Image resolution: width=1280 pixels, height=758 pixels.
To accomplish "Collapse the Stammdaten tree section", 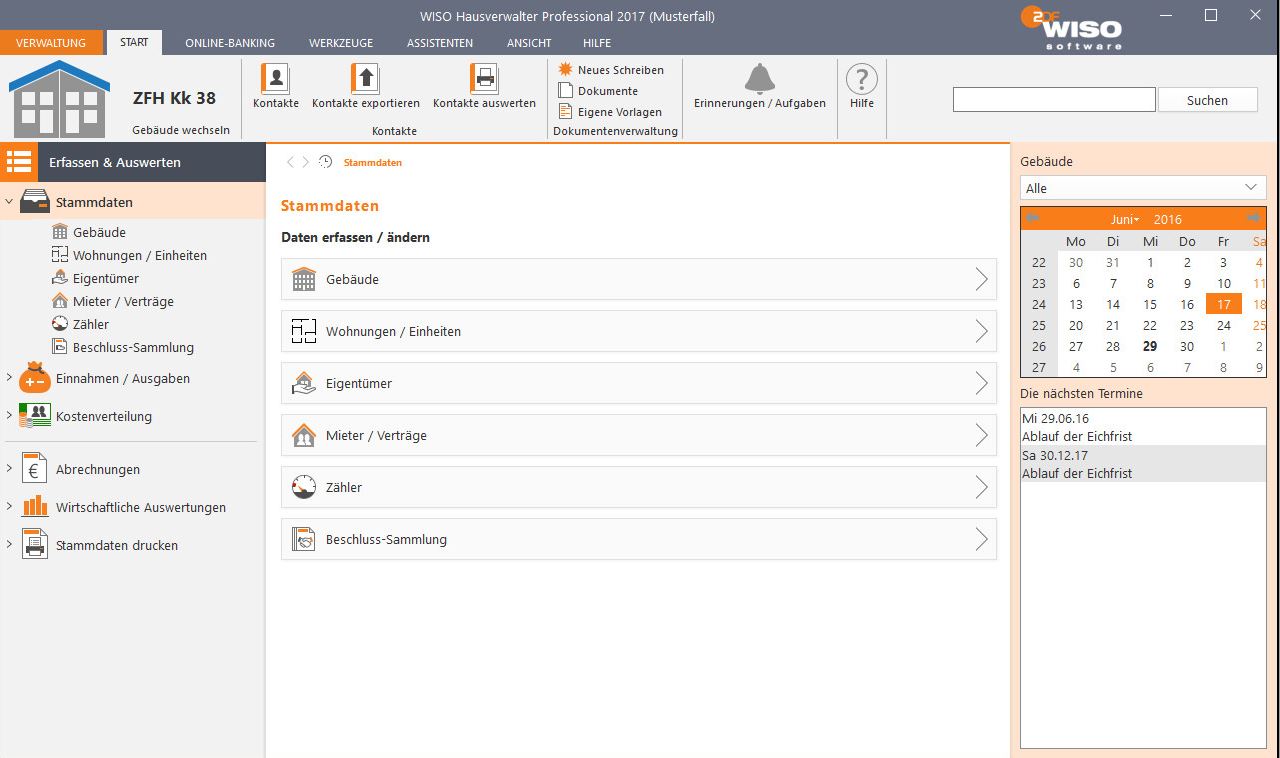I will (x=10, y=202).
